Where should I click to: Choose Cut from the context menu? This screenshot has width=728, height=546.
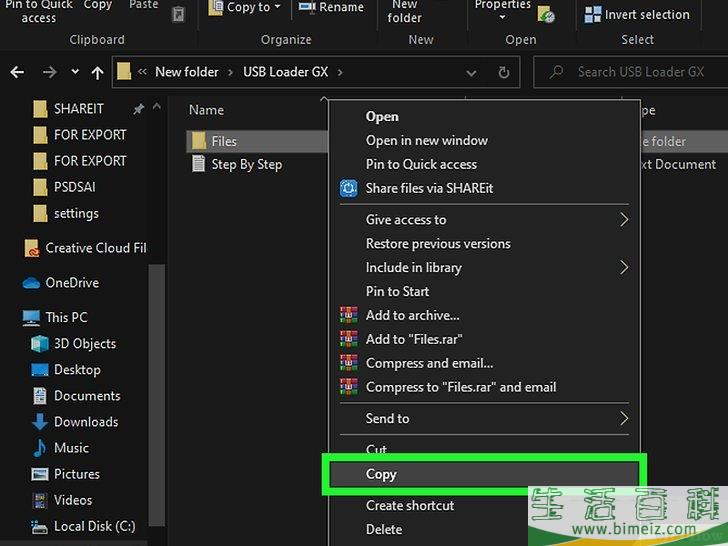pos(484,448)
